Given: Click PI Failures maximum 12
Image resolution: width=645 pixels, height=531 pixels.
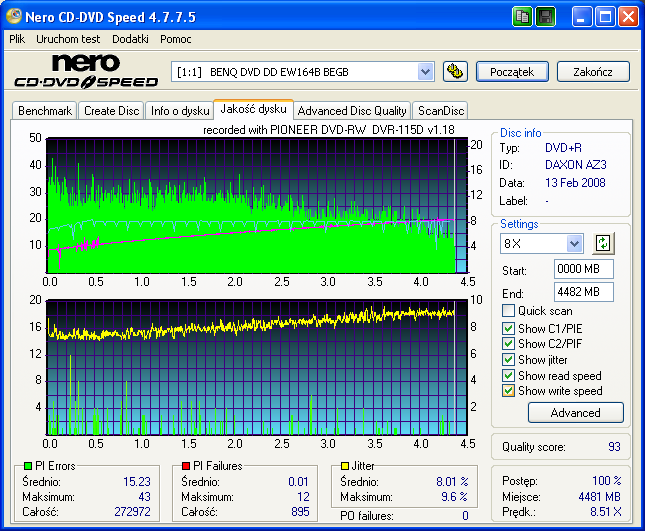Looking at the screenshot, I should [x=303, y=497].
